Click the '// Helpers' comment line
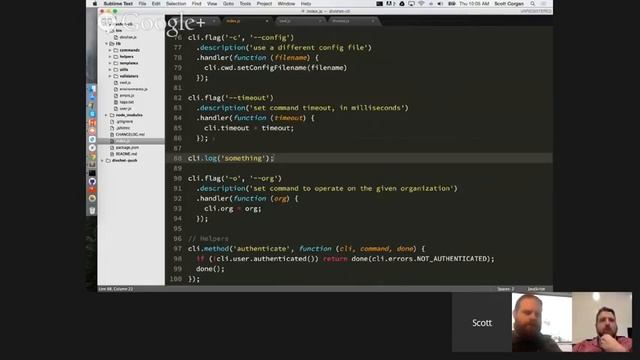 (x=208, y=239)
